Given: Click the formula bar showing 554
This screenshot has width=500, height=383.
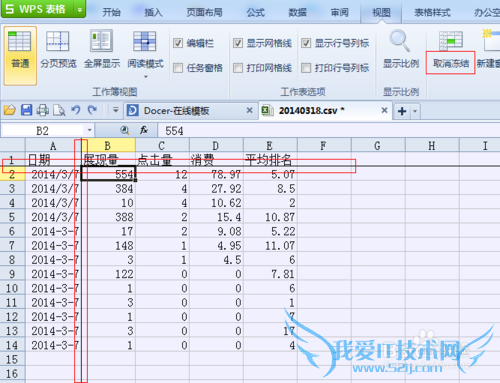Looking at the screenshot, I should pos(329,130).
